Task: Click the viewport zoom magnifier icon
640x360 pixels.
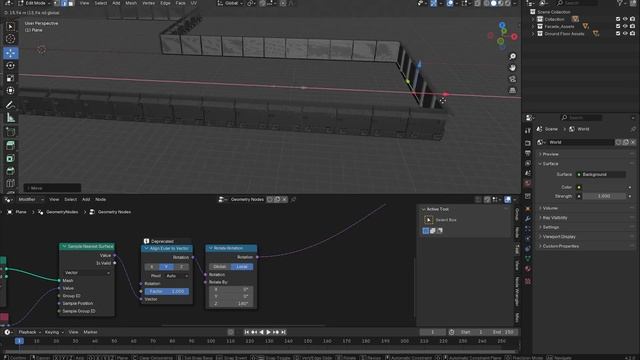Action: click(x=513, y=56)
